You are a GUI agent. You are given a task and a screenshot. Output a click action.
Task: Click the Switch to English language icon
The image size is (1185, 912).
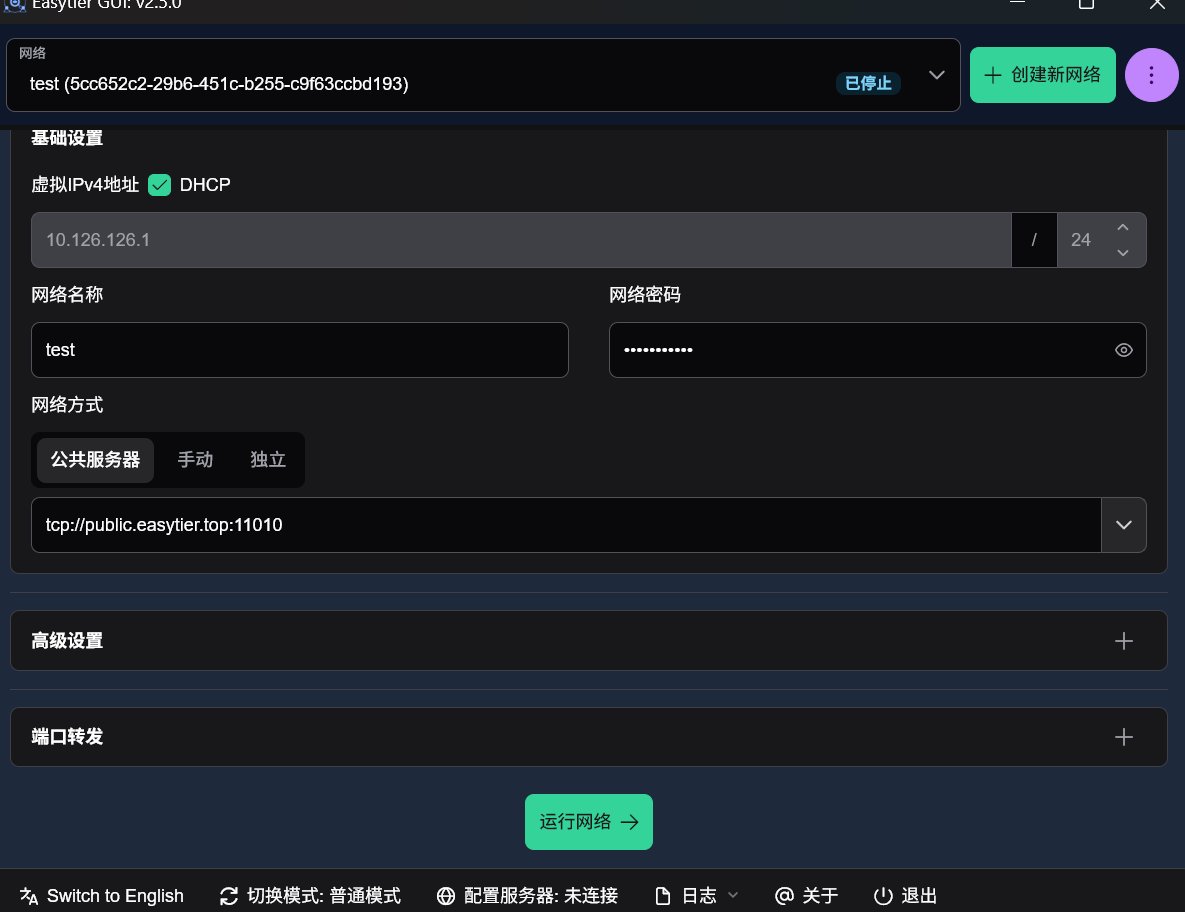[x=27, y=896]
